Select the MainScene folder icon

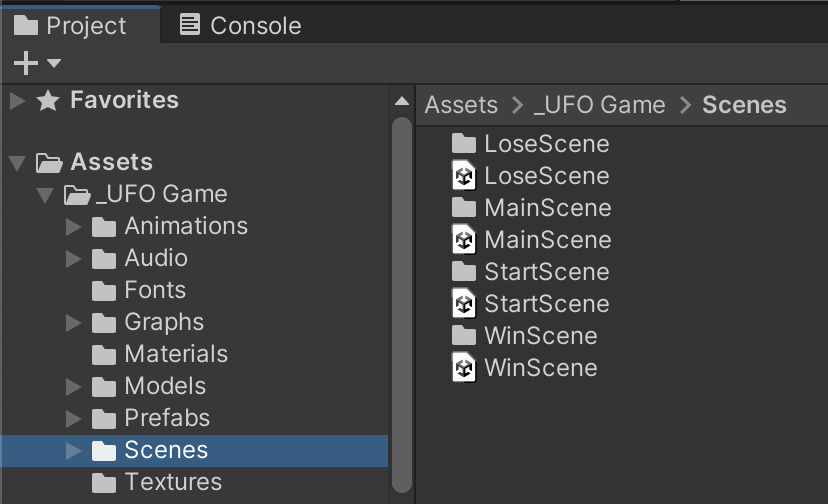[463, 208]
